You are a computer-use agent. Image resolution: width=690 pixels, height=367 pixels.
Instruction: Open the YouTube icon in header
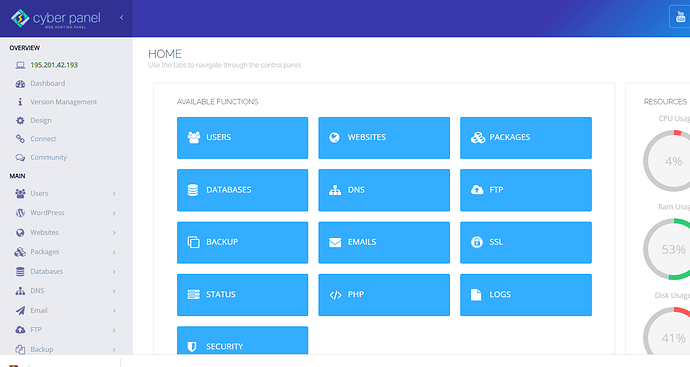[x=680, y=17]
